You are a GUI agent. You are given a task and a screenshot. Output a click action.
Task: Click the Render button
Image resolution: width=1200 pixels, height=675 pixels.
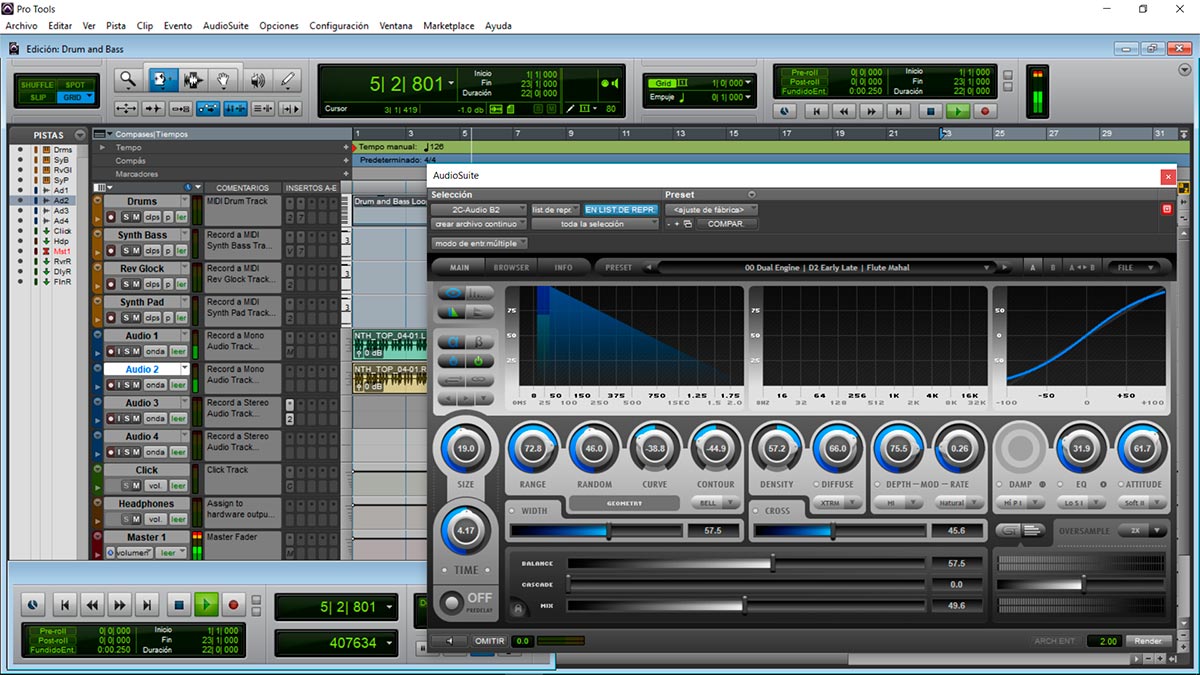tap(1148, 641)
